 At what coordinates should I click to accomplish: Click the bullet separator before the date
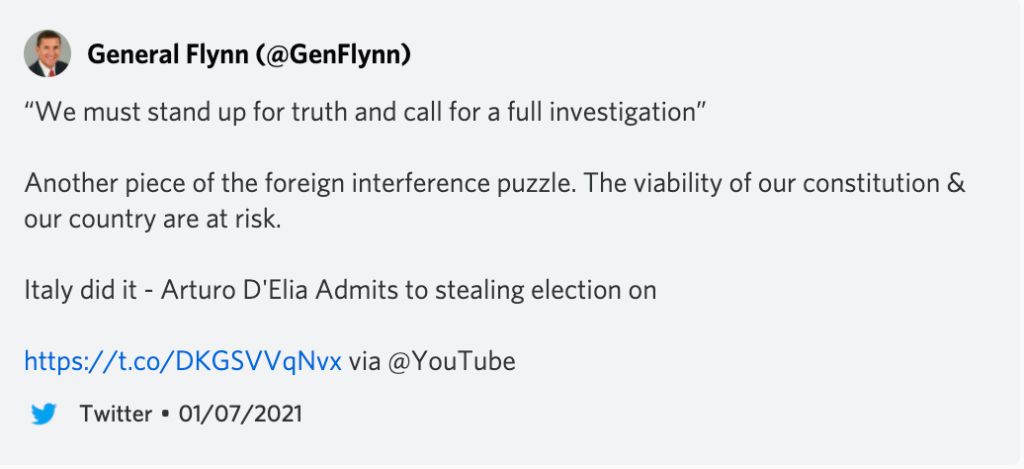click(166, 414)
